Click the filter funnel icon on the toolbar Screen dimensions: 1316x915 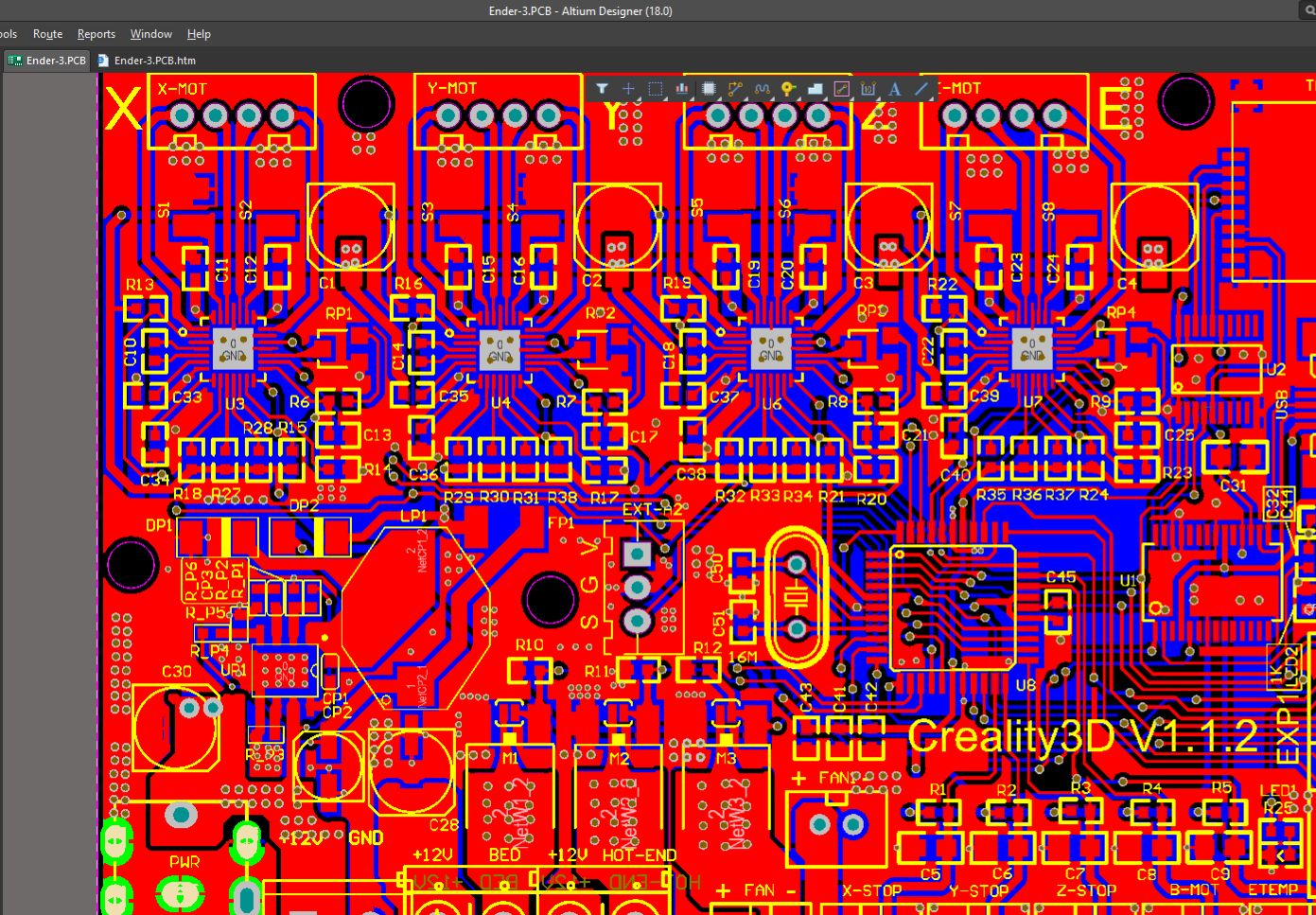(x=603, y=88)
